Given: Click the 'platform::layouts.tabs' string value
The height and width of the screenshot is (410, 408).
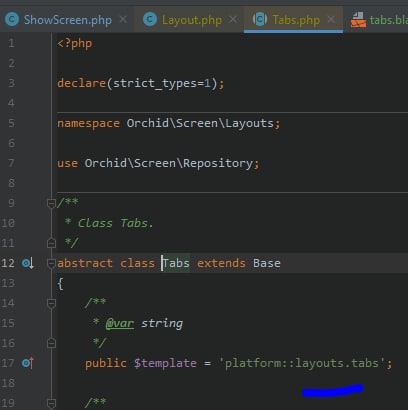Looking at the screenshot, I should (x=302, y=363).
